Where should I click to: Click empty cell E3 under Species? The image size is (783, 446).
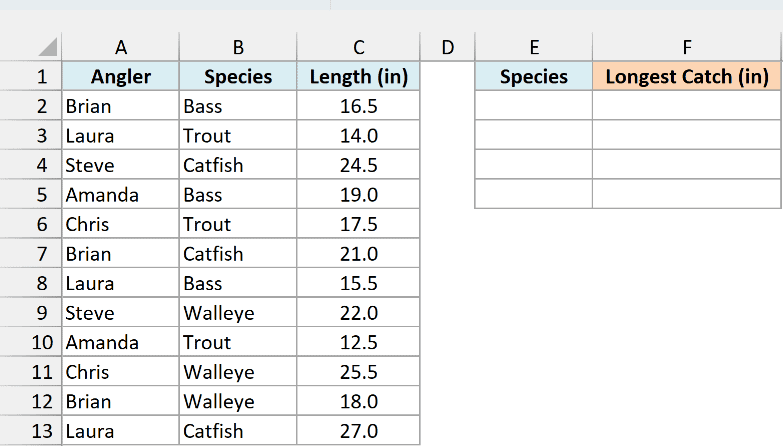[x=534, y=135]
